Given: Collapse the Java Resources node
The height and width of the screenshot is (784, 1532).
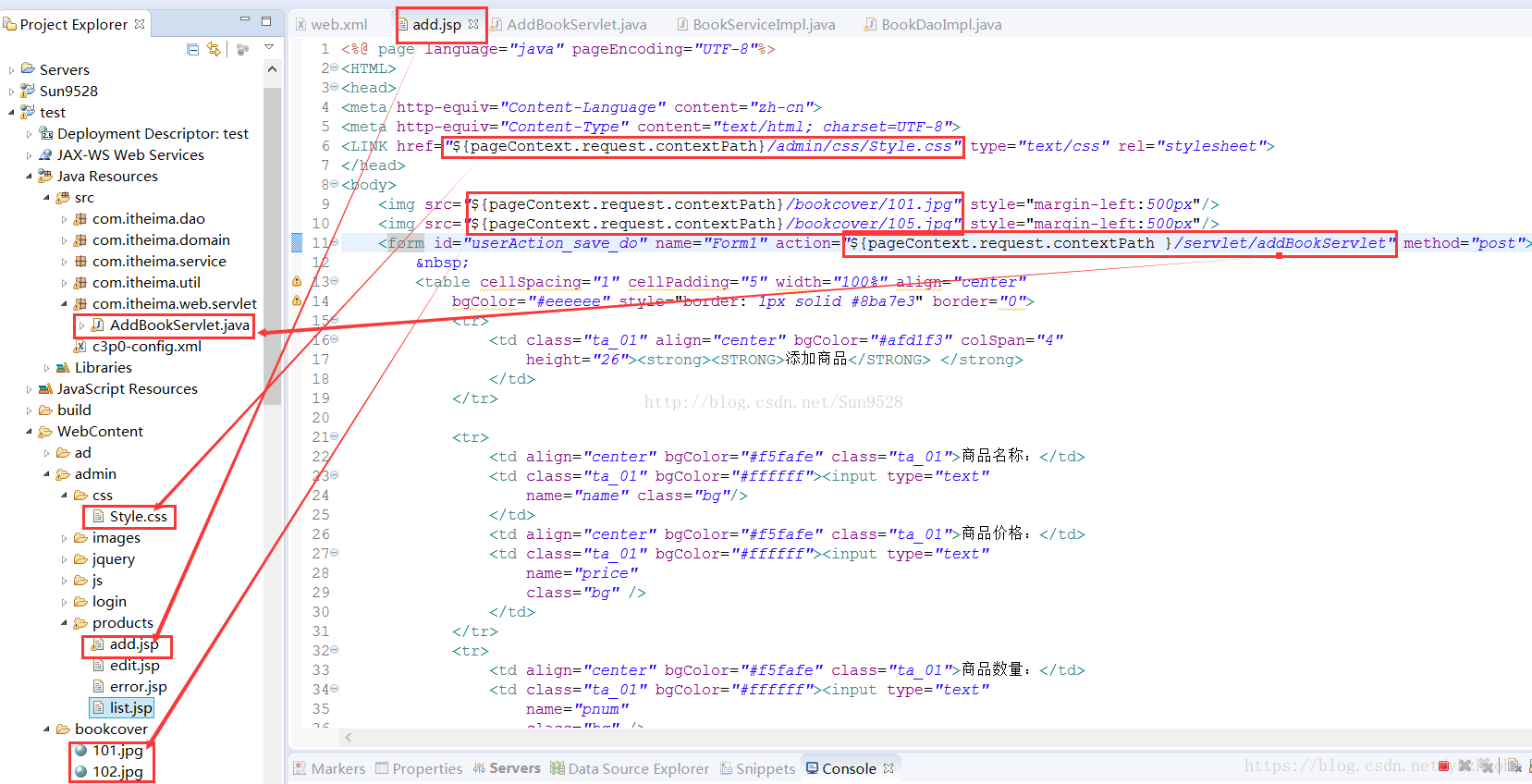Looking at the screenshot, I should click(29, 176).
